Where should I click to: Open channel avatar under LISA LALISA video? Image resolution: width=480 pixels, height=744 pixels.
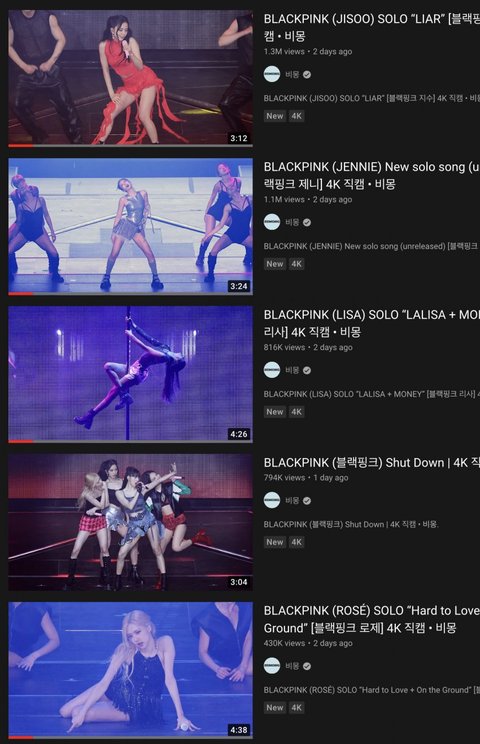point(272,370)
